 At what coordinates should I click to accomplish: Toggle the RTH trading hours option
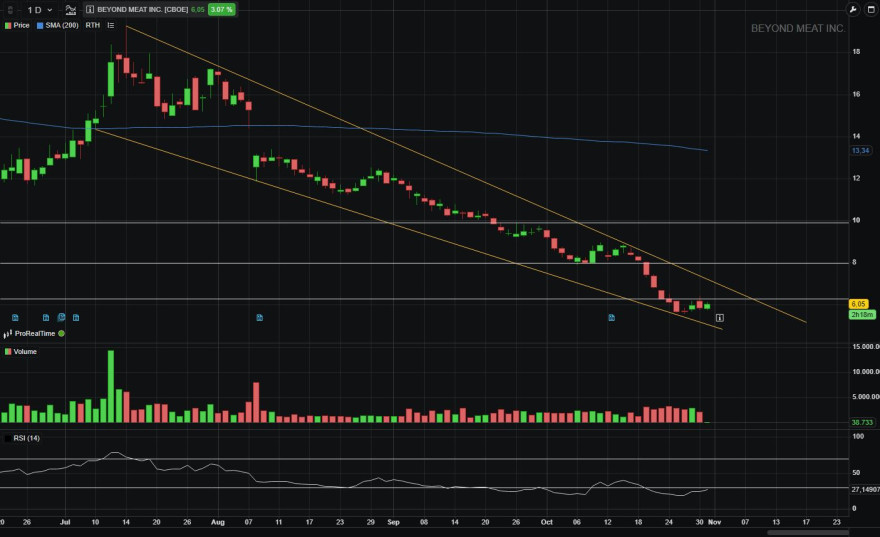click(93, 25)
